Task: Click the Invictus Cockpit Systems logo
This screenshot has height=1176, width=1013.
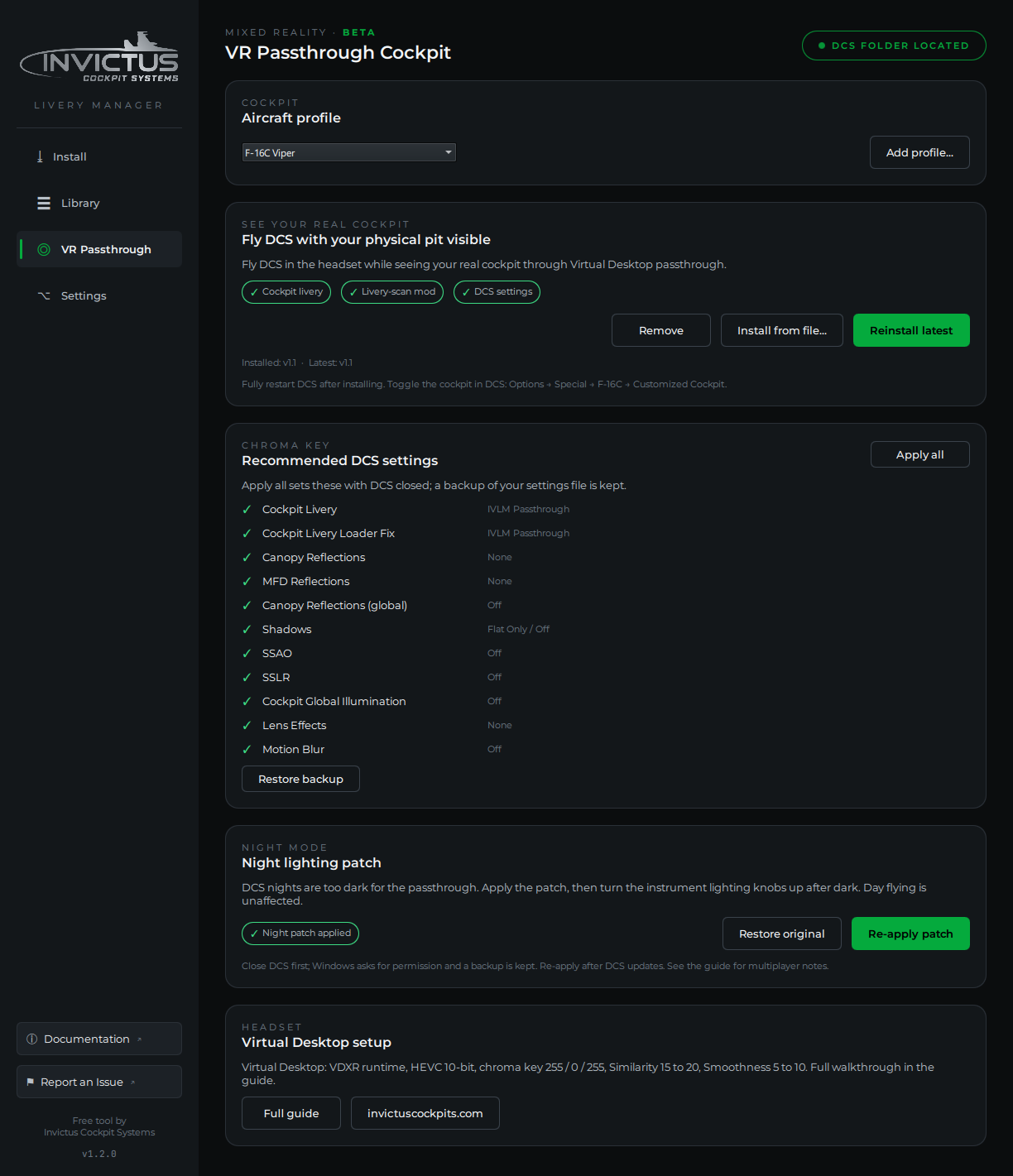Action: click(99, 57)
